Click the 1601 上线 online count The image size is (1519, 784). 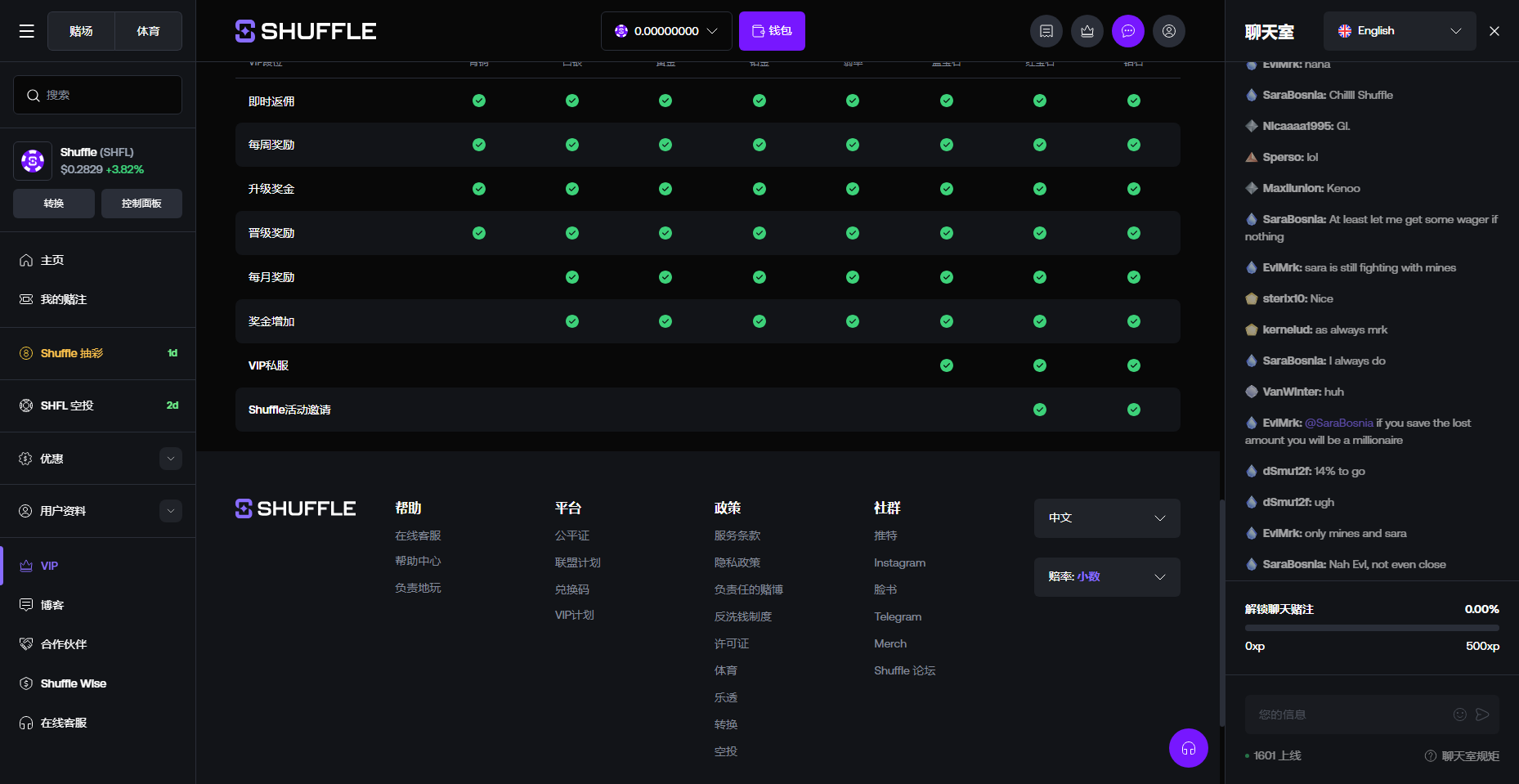[1277, 756]
